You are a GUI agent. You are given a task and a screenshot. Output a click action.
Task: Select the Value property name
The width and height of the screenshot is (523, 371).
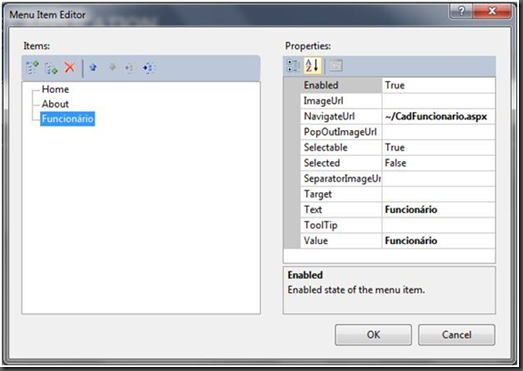click(341, 241)
